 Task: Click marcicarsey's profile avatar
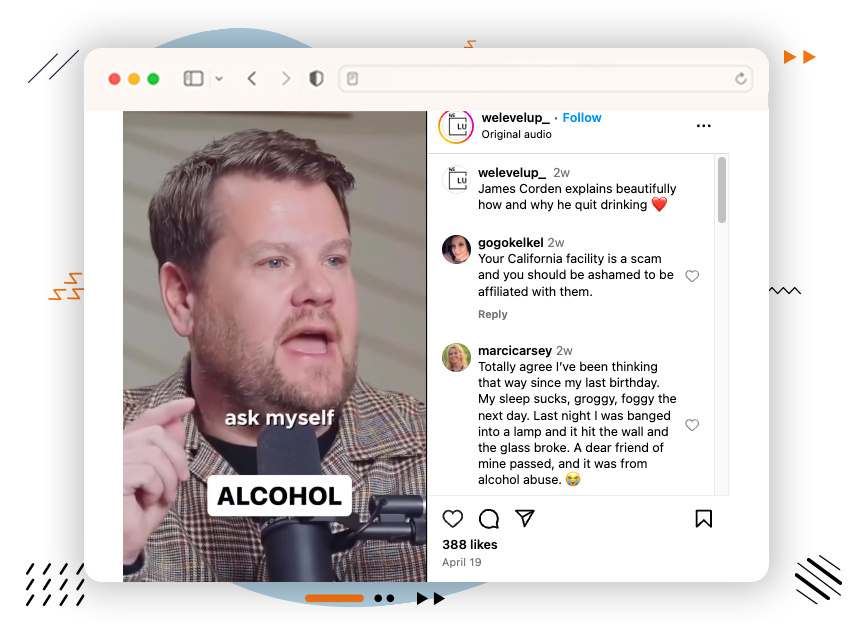(x=457, y=357)
